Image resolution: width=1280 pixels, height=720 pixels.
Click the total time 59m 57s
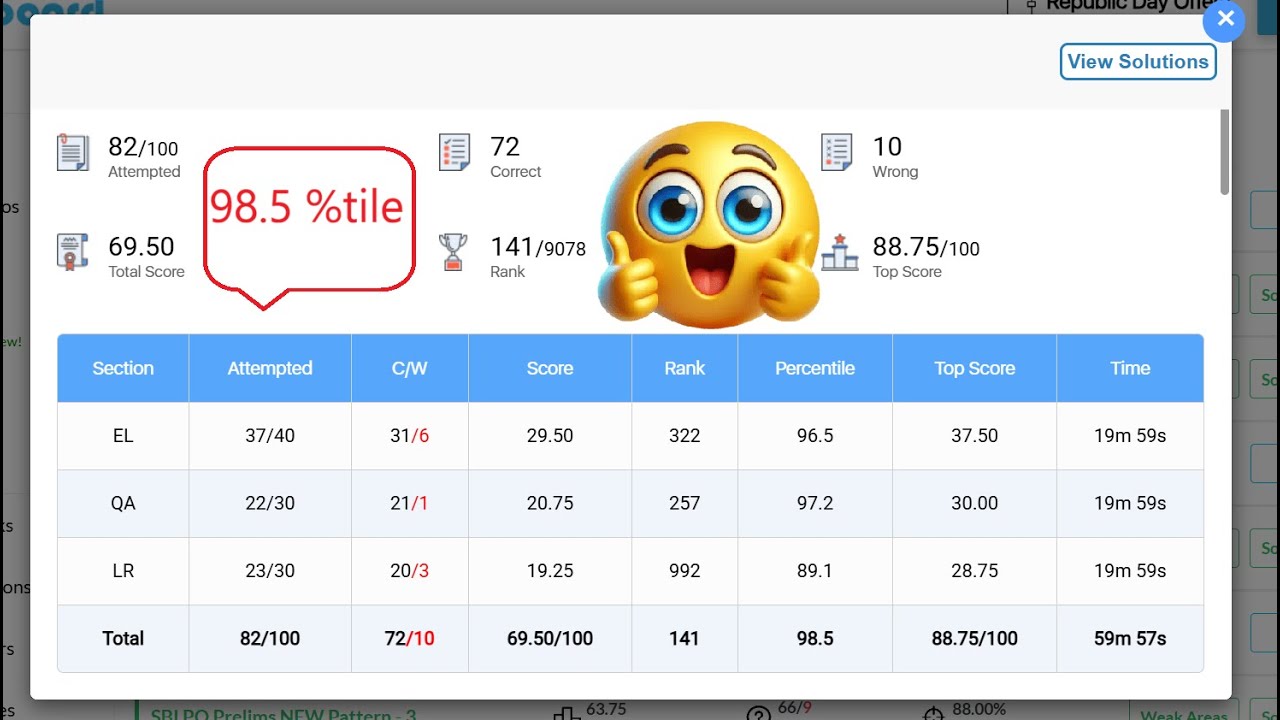click(x=1130, y=638)
